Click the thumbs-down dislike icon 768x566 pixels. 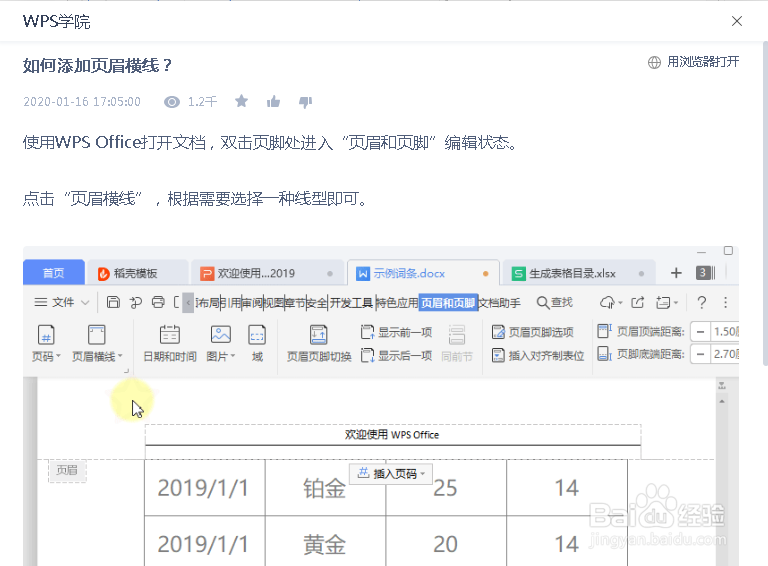305,102
